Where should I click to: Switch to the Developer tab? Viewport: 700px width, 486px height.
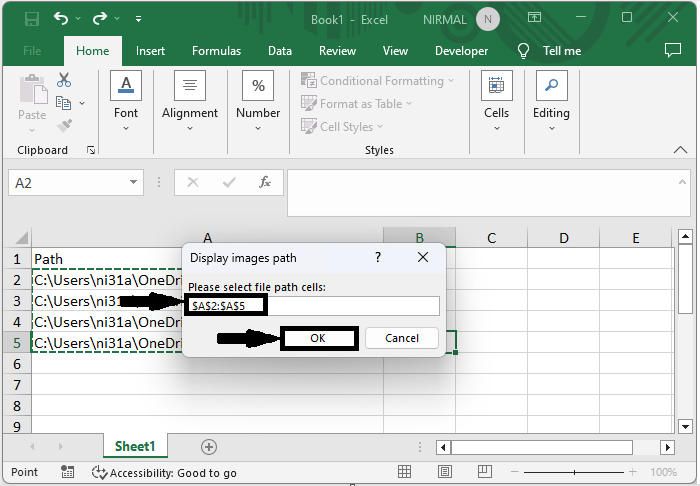tap(461, 51)
